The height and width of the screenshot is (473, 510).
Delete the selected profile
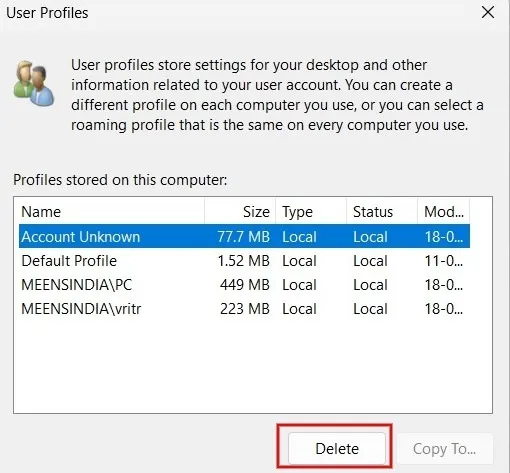[337, 448]
